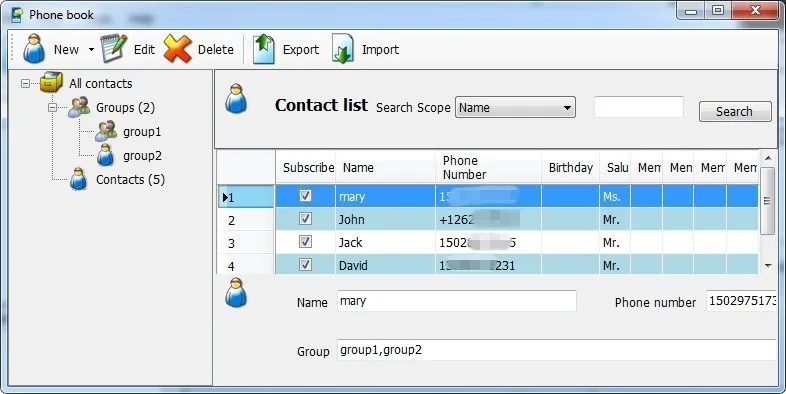Click the Export up-arrow icon
Image resolution: width=786 pixels, height=394 pixels.
click(x=264, y=49)
